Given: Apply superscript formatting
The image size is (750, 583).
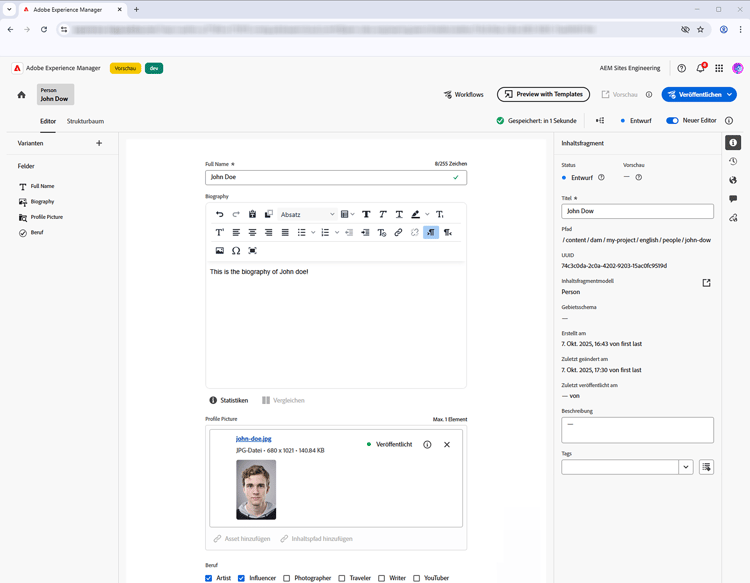Looking at the screenshot, I should click(x=220, y=232).
